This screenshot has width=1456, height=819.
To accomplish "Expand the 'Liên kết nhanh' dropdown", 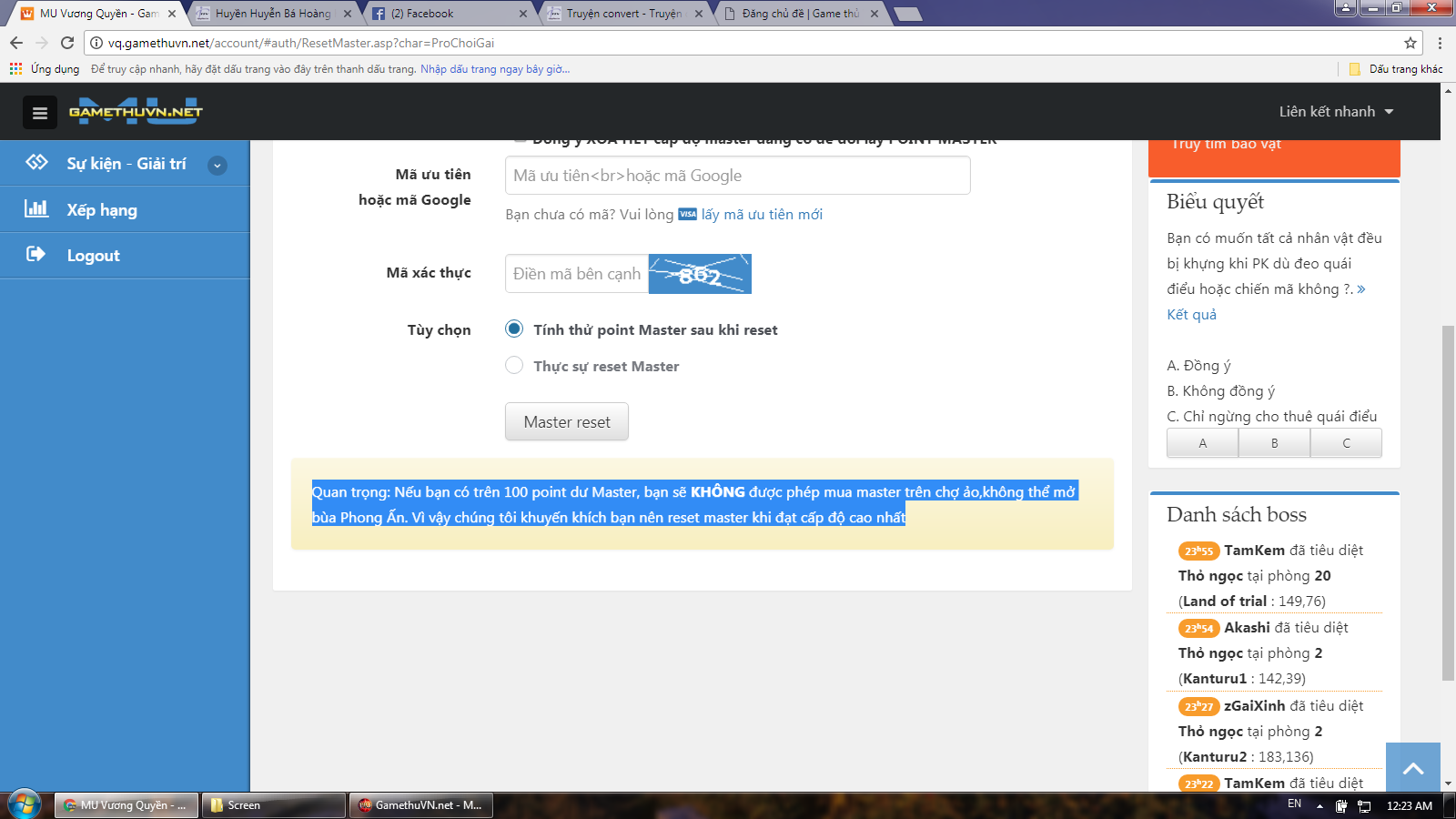I will tap(1336, 112).
